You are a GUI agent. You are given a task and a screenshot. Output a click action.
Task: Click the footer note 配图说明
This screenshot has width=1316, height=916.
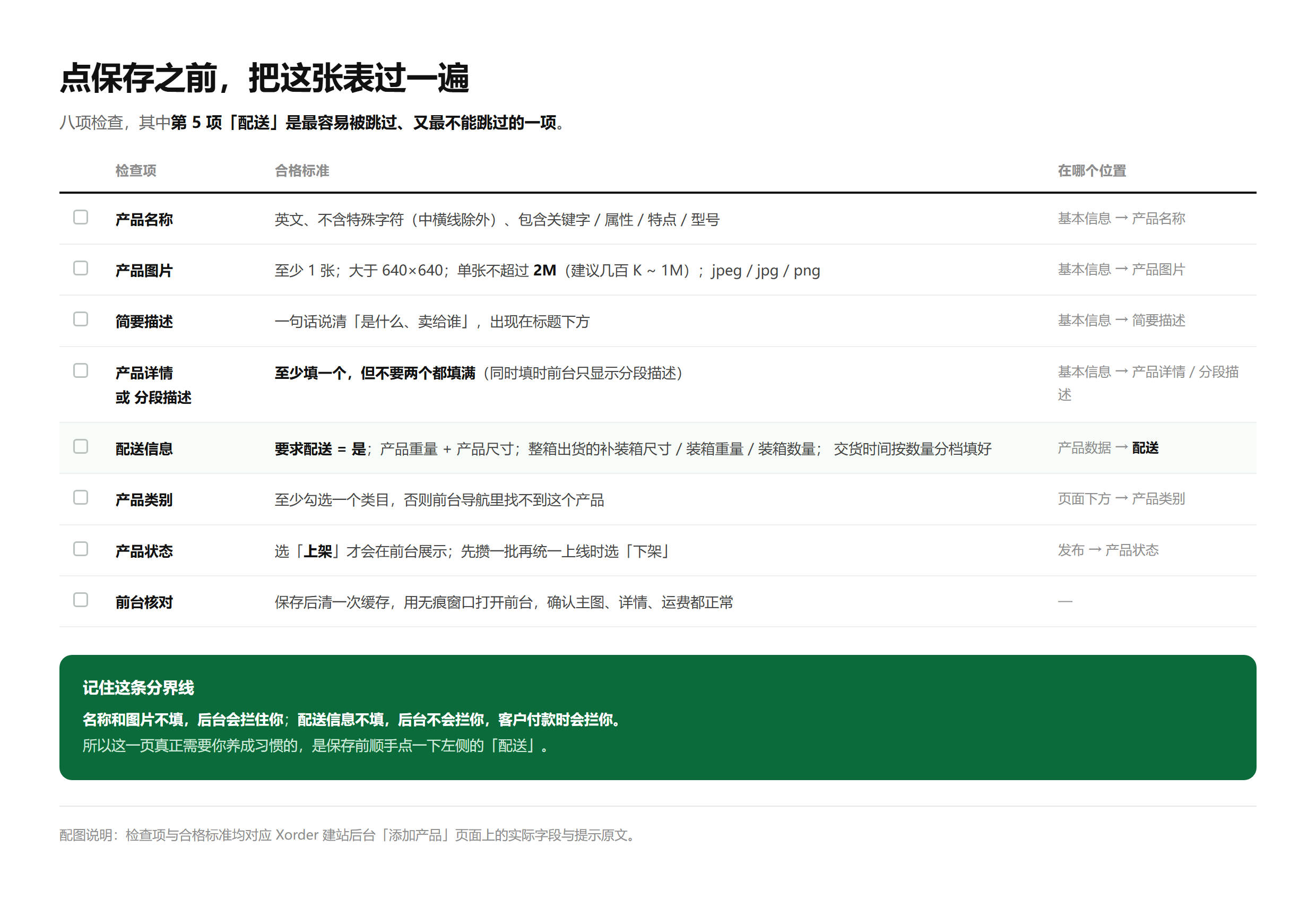coord(349,835)
